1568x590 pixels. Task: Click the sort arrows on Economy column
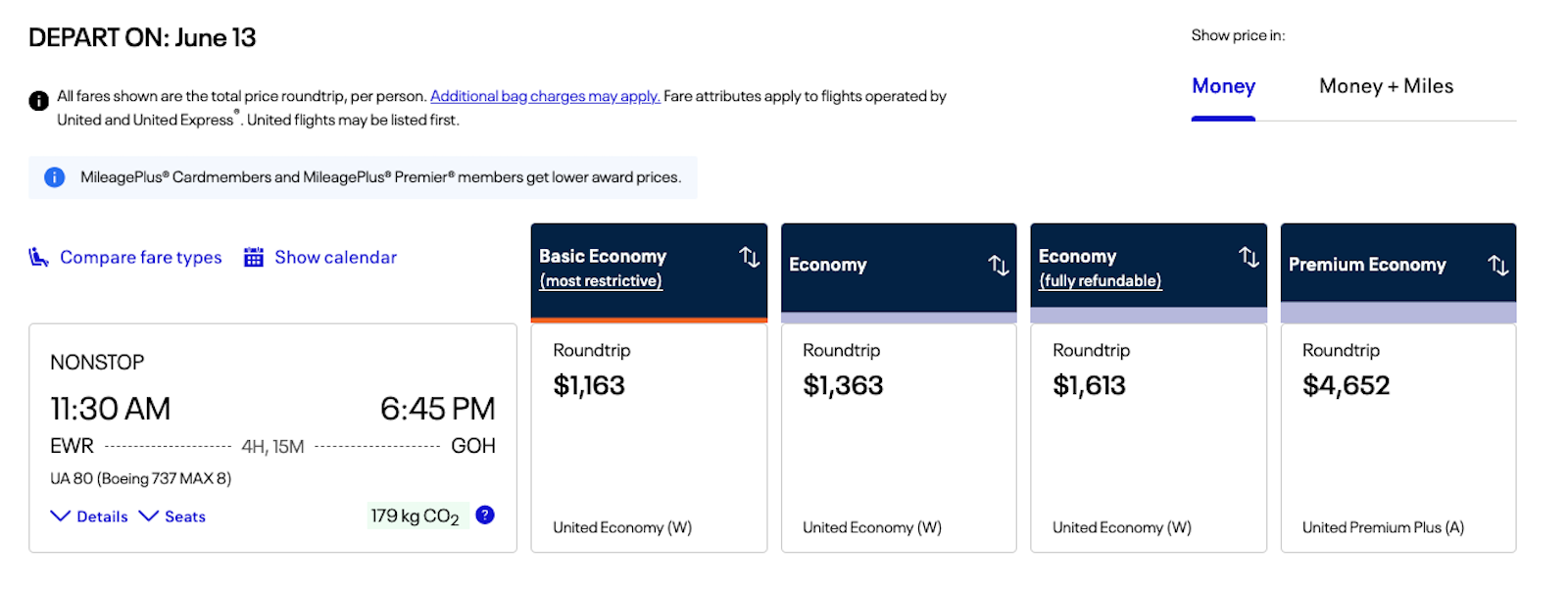999,266
